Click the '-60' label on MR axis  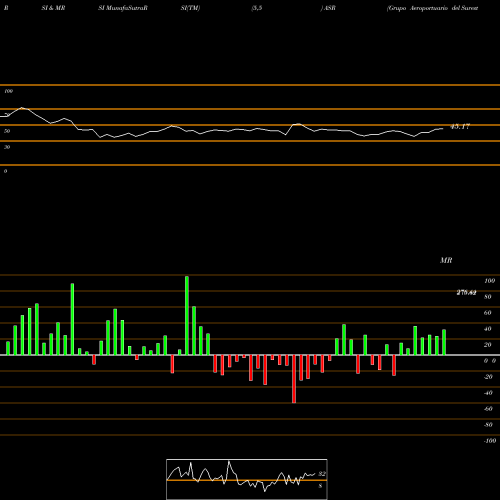tap(488, 409)
